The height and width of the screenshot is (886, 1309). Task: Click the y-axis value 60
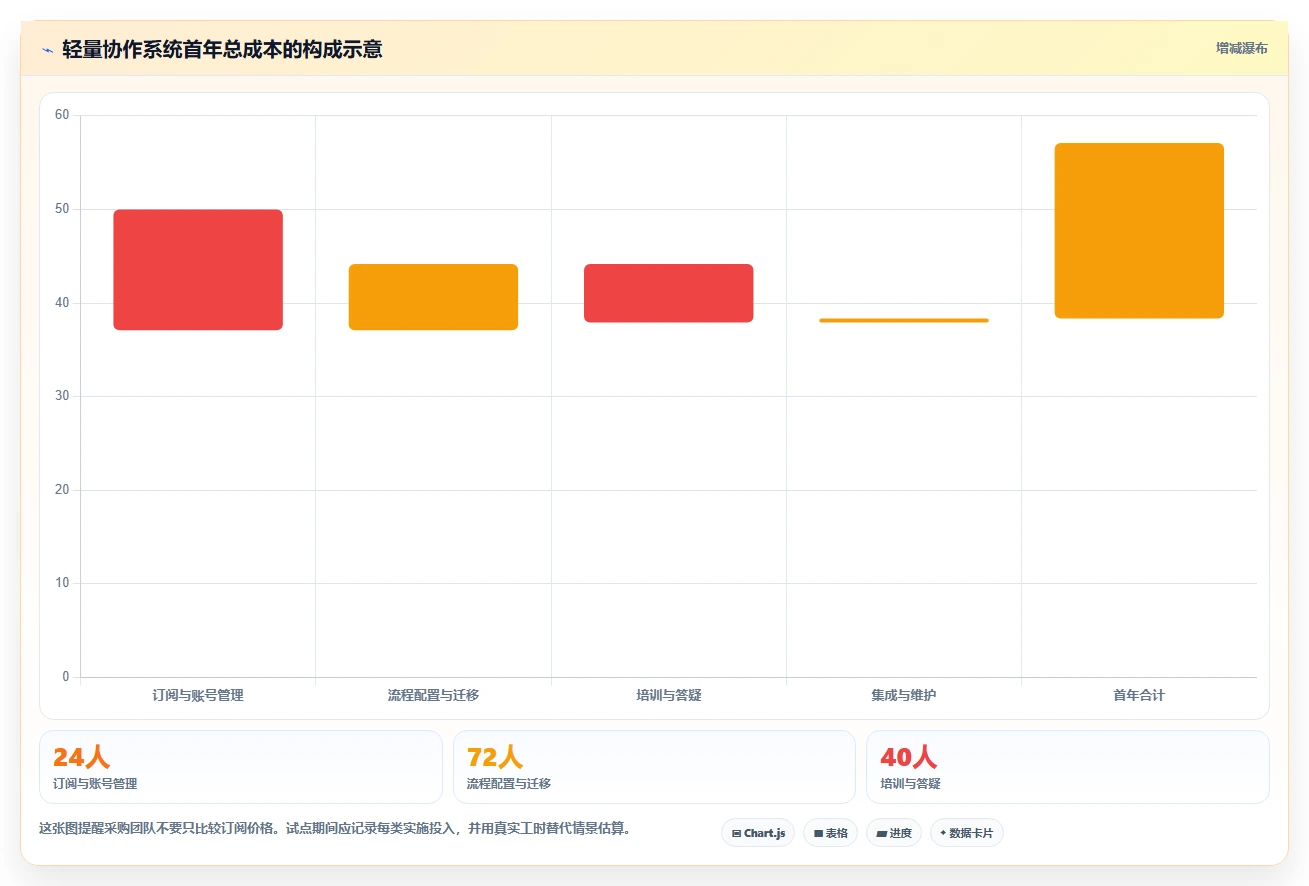(x=62, y=115)
